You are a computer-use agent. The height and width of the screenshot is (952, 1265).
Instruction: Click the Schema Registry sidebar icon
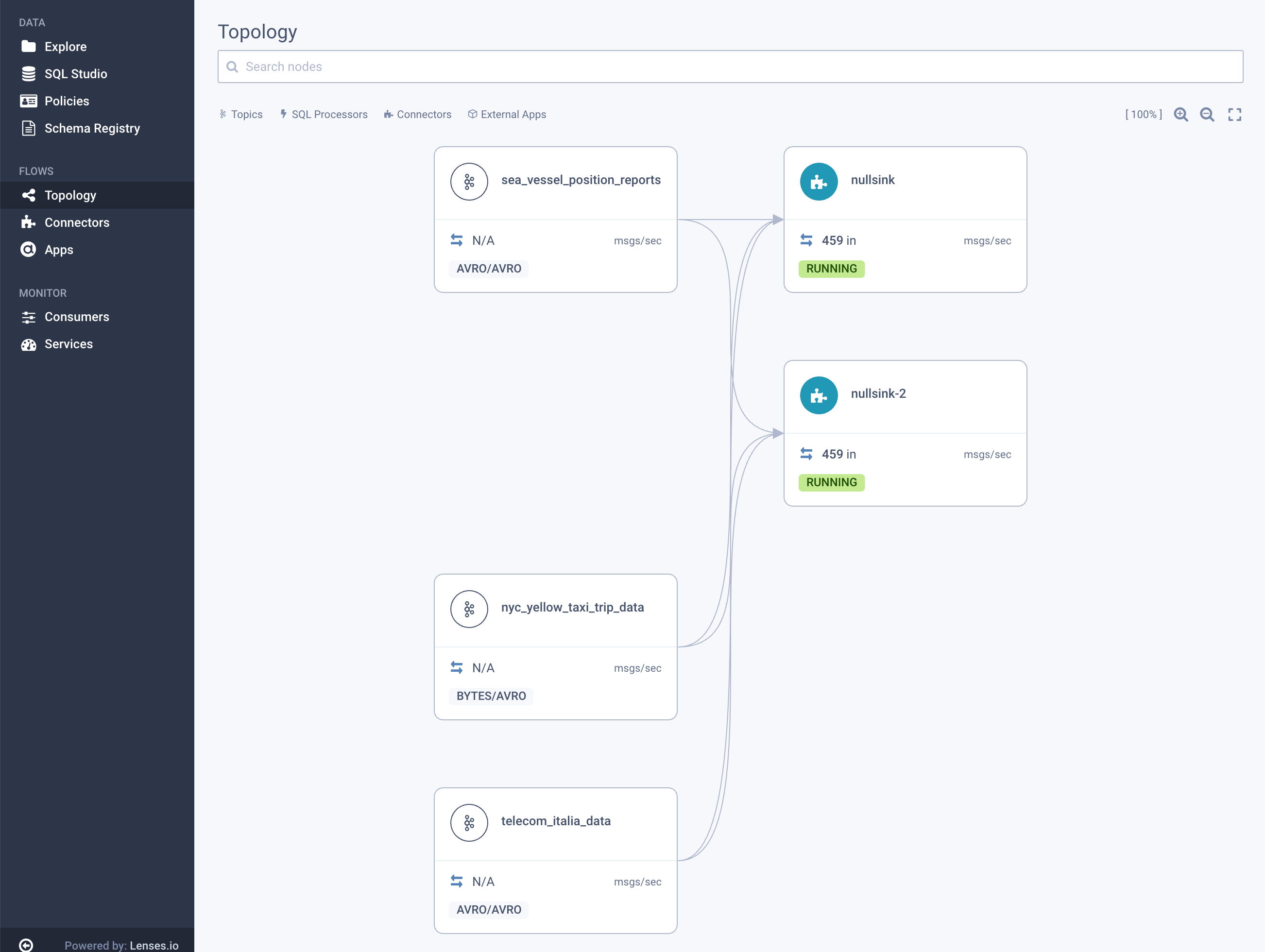[x=28, y=128]
